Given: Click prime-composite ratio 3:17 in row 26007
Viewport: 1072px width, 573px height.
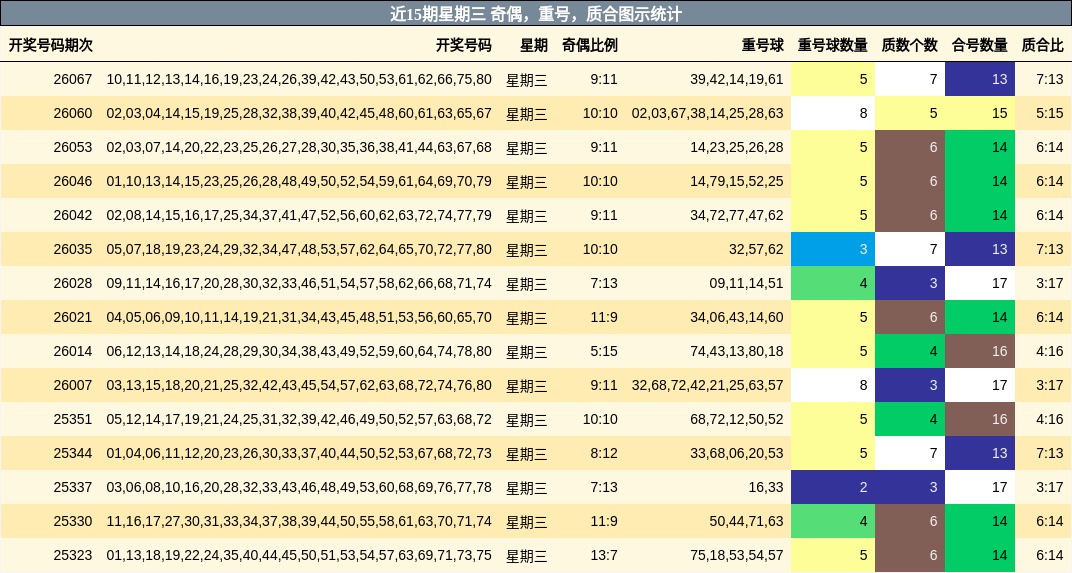Looking at the screenshot, I should (x=1049, y=386).
